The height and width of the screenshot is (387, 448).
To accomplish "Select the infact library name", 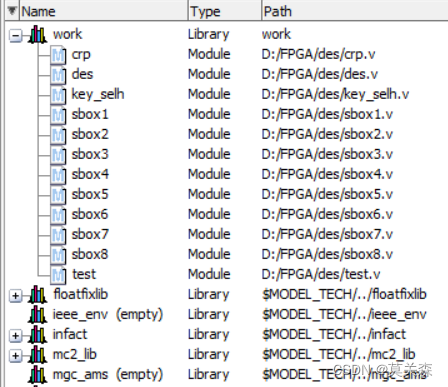I will 70,334.
